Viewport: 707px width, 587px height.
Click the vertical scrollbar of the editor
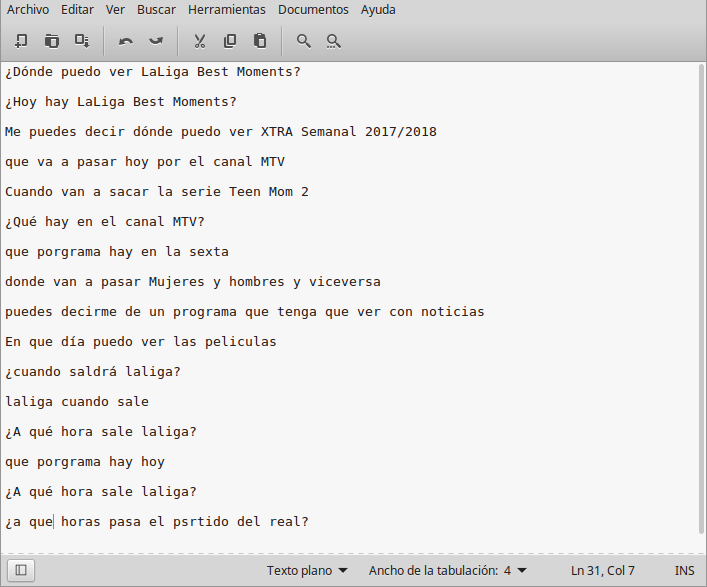[701, 298]
